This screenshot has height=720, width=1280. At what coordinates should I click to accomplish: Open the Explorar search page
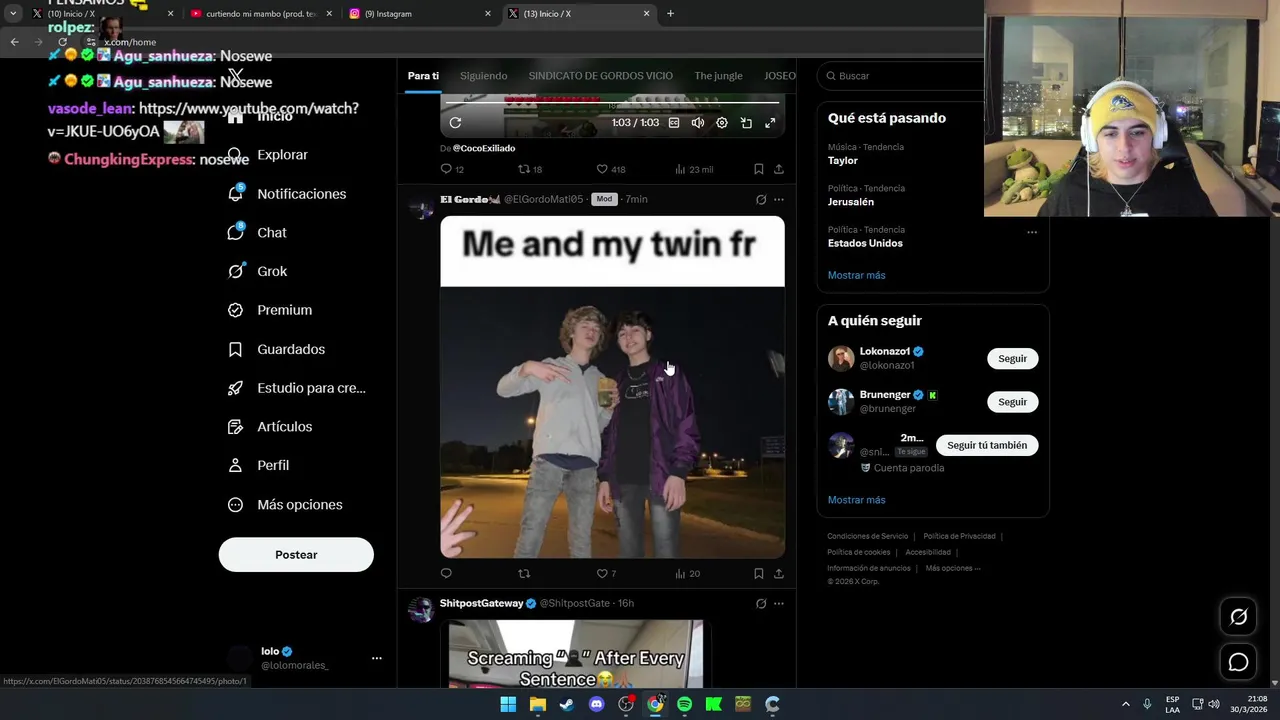coord(267,155)
